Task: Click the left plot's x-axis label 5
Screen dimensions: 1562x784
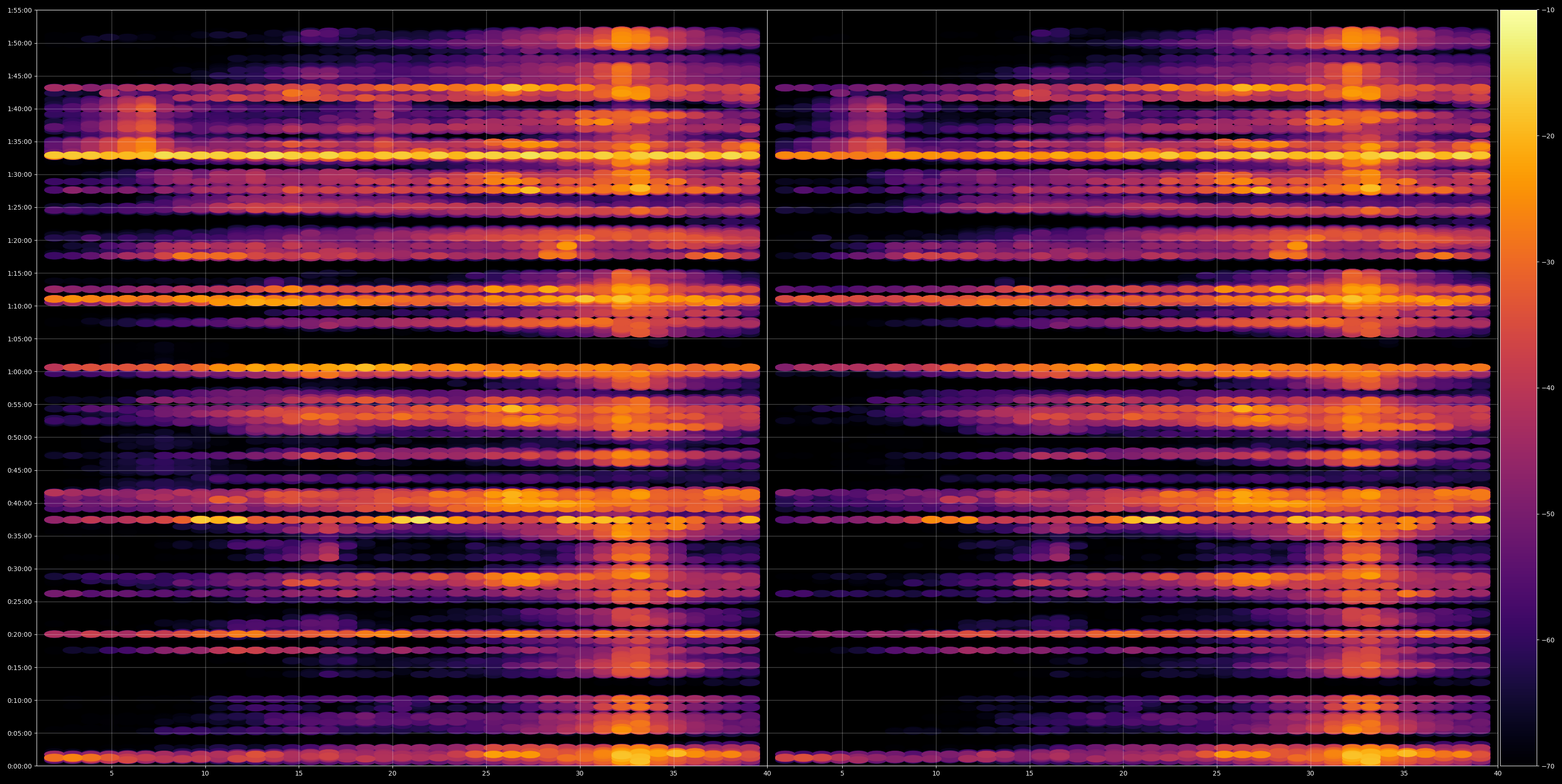Action: point(112,774)
